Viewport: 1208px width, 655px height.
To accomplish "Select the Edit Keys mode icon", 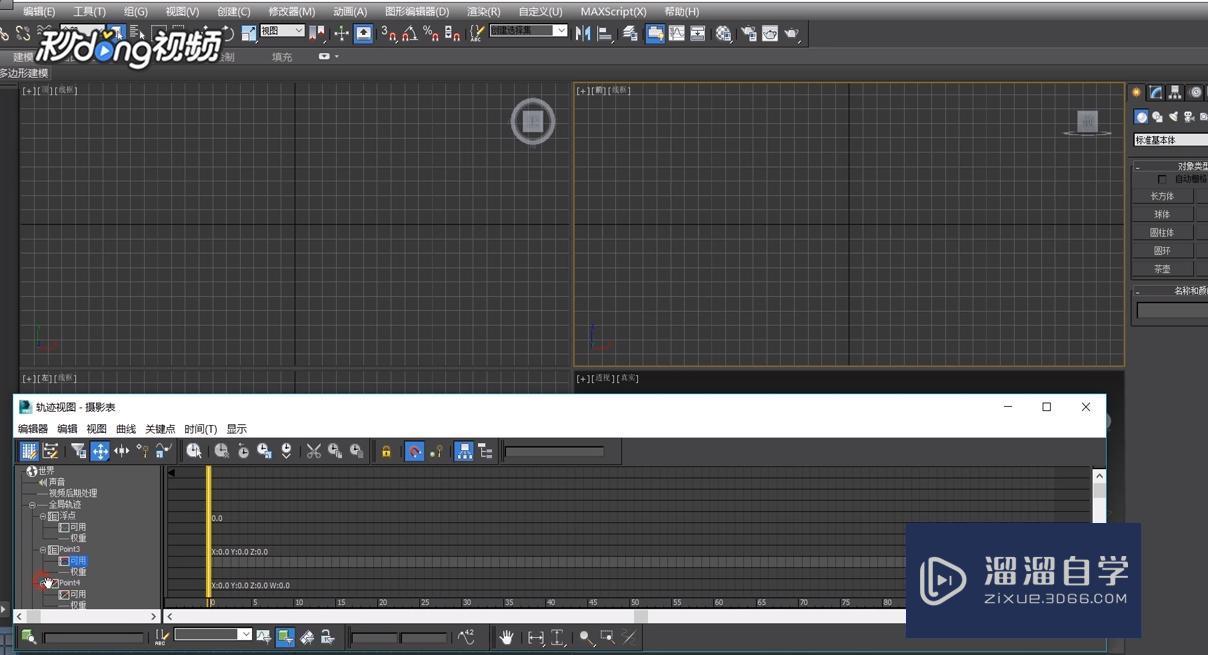I will 29,452.
